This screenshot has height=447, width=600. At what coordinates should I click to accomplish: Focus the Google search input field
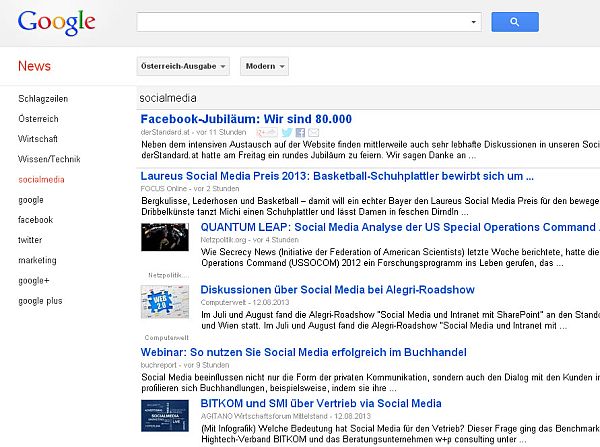[x=300, y=22]
